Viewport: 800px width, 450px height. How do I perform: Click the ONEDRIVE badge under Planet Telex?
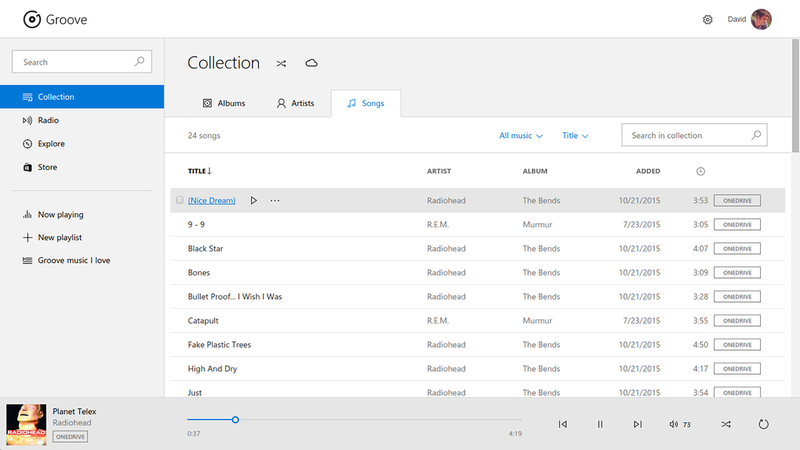point(70,437)
